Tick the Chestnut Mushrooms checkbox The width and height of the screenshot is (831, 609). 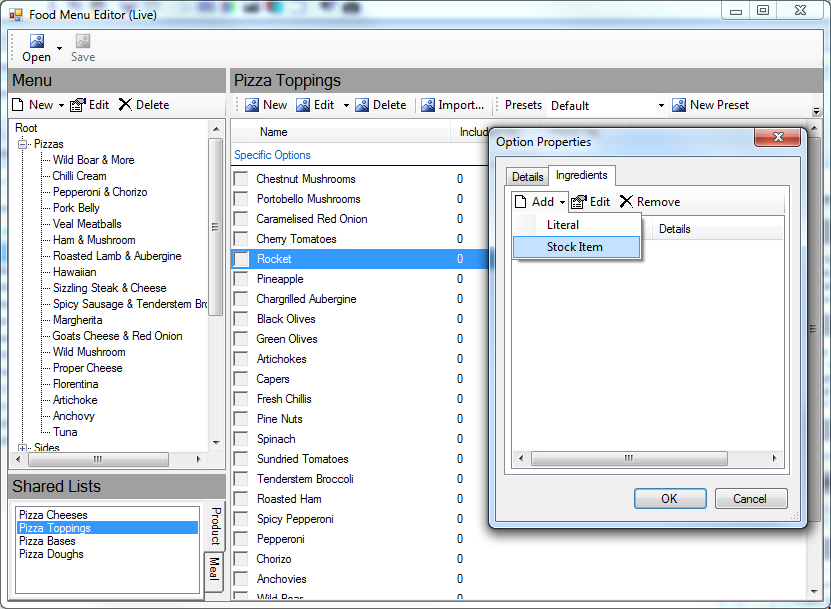click(241, 179)
